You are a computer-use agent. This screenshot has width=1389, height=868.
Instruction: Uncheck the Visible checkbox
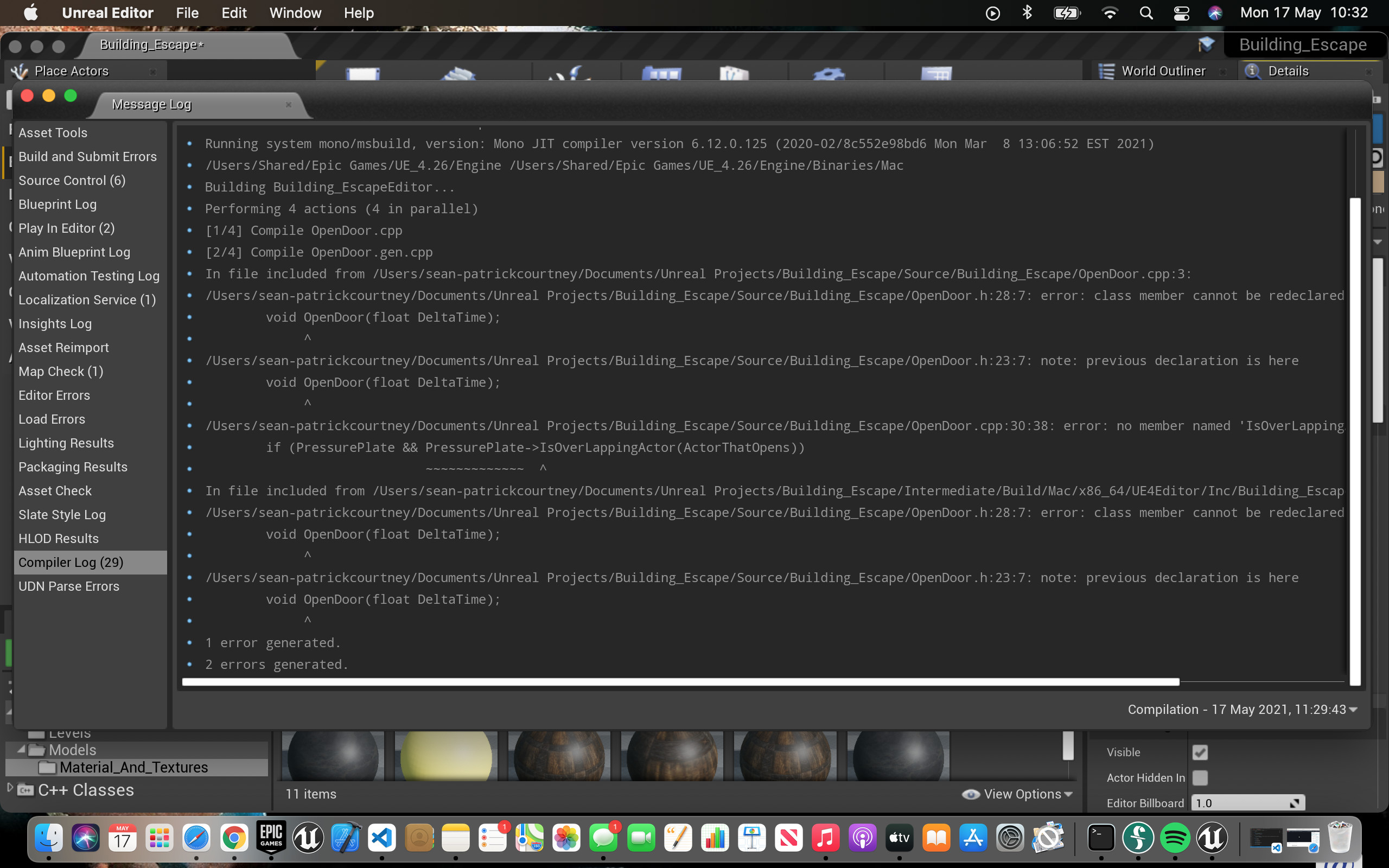1201,752
